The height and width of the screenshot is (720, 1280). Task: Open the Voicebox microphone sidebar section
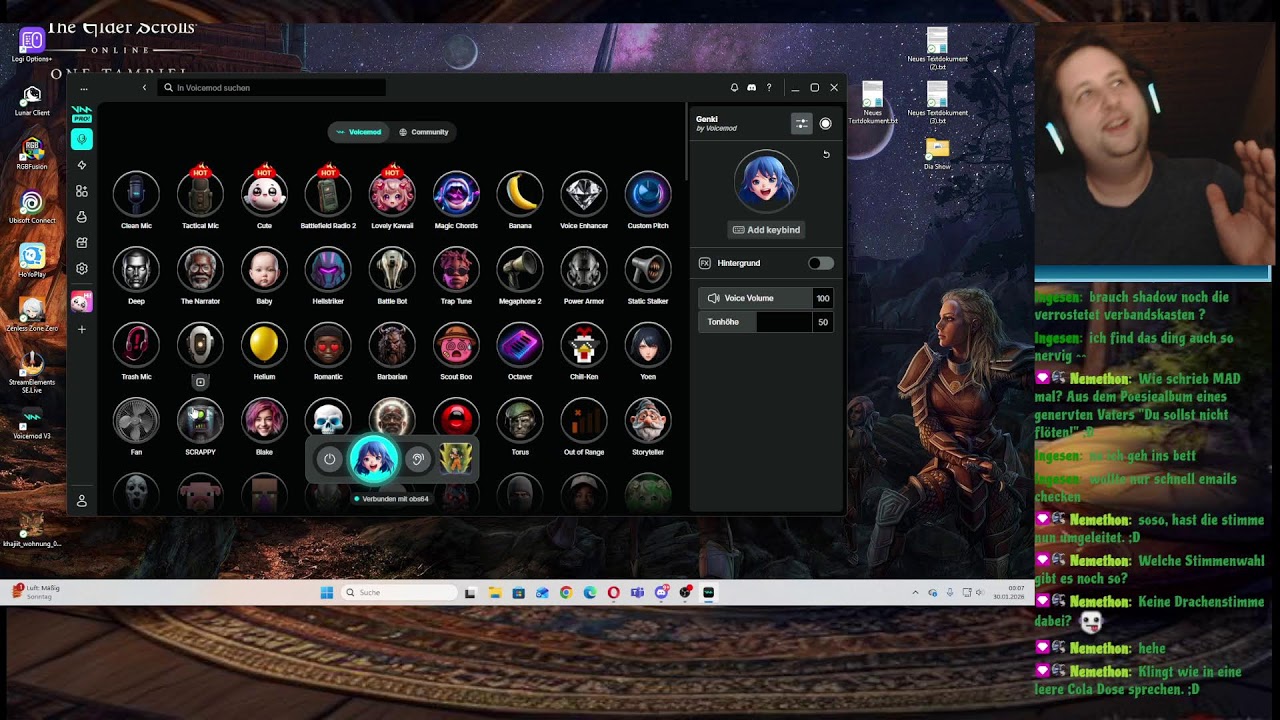pos(82,139)
